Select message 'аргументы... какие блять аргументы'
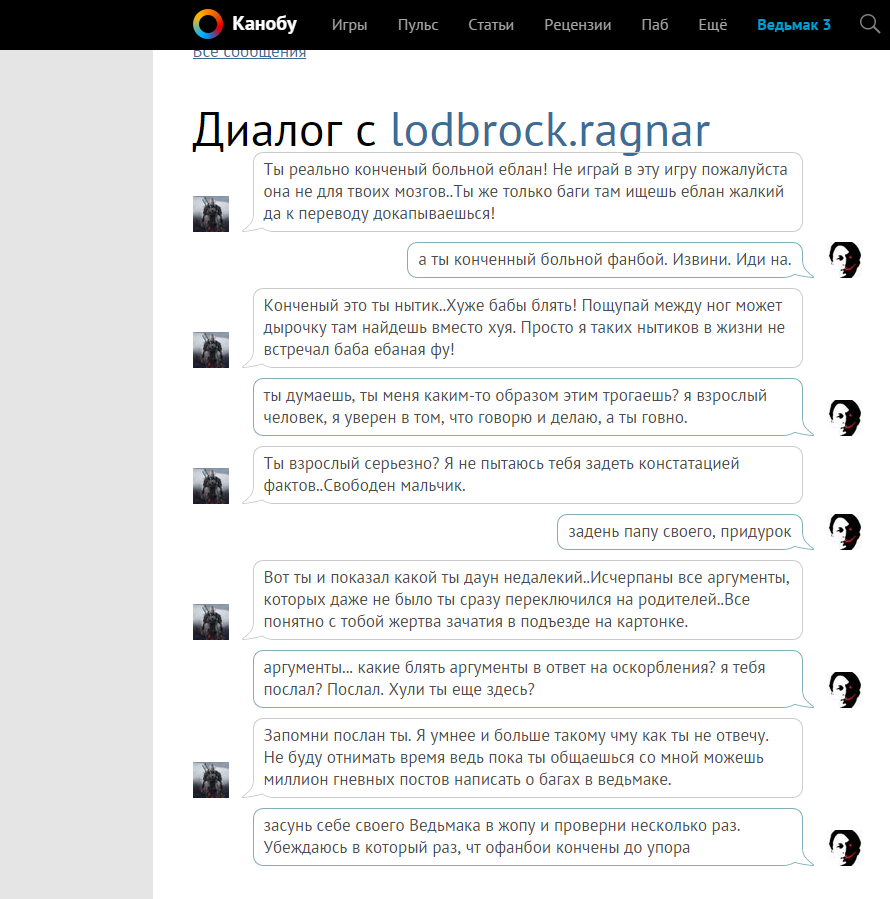This screenshot has width=890, height=899. coord(528,678)
